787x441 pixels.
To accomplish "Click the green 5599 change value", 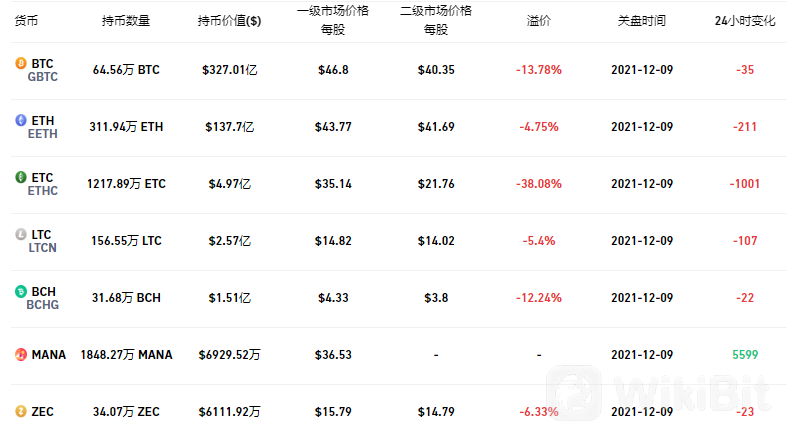I will tap(743, 355).
